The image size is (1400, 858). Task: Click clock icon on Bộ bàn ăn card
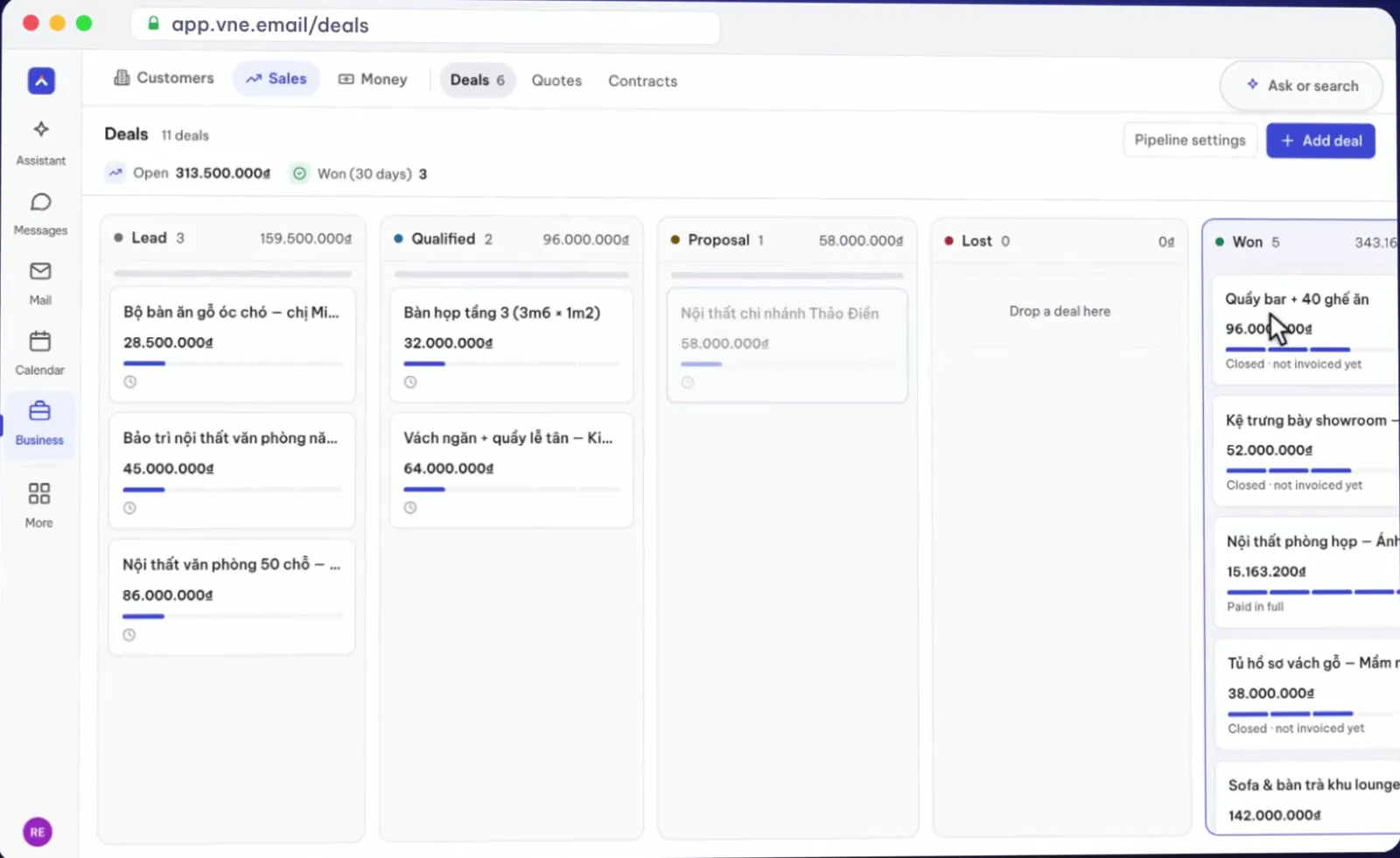[130, 382]
